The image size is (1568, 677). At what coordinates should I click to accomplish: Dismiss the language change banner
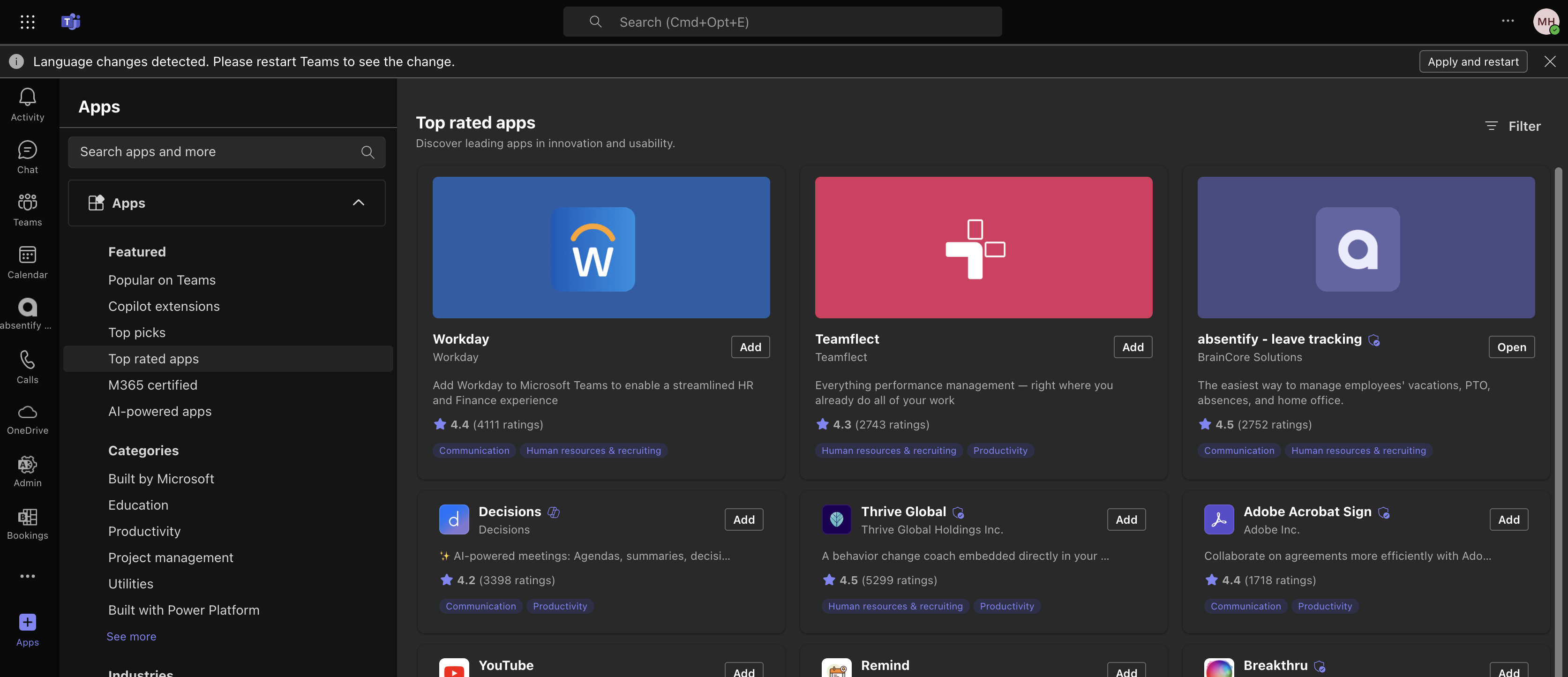[x=1550, y=61]
